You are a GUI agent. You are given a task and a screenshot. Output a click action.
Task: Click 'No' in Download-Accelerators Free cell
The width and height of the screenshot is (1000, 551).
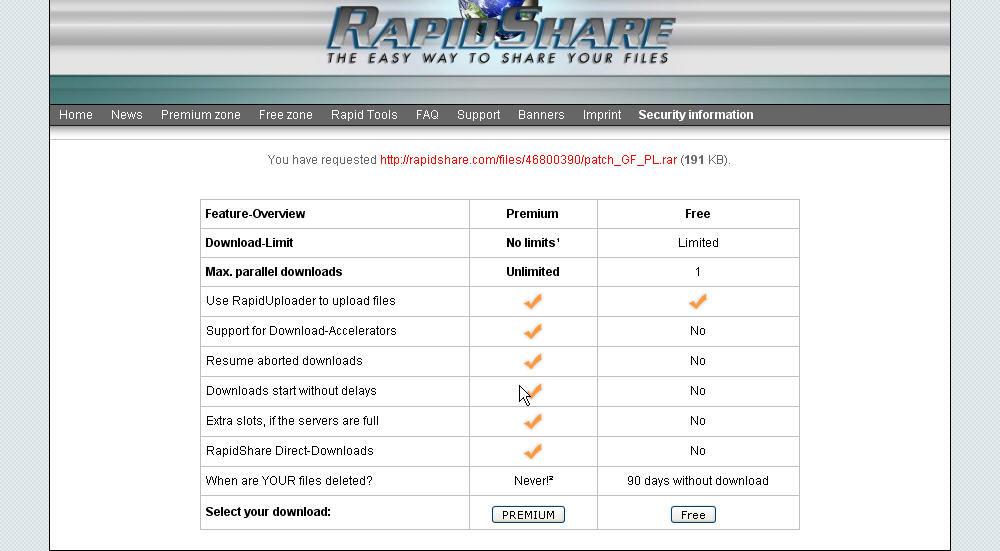(x=698, y=331)
